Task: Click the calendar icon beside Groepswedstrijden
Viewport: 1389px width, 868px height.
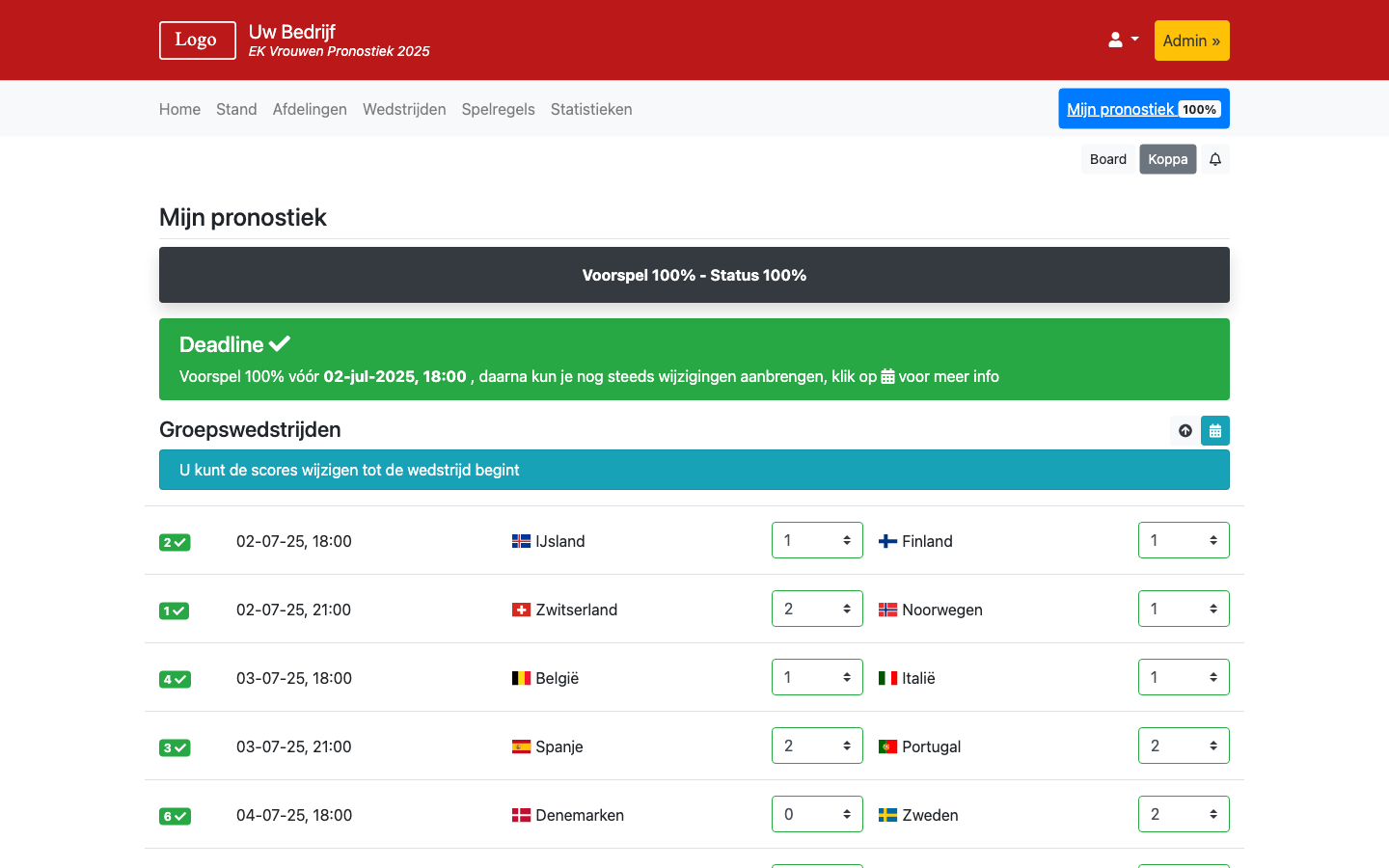Action: 1215,431
